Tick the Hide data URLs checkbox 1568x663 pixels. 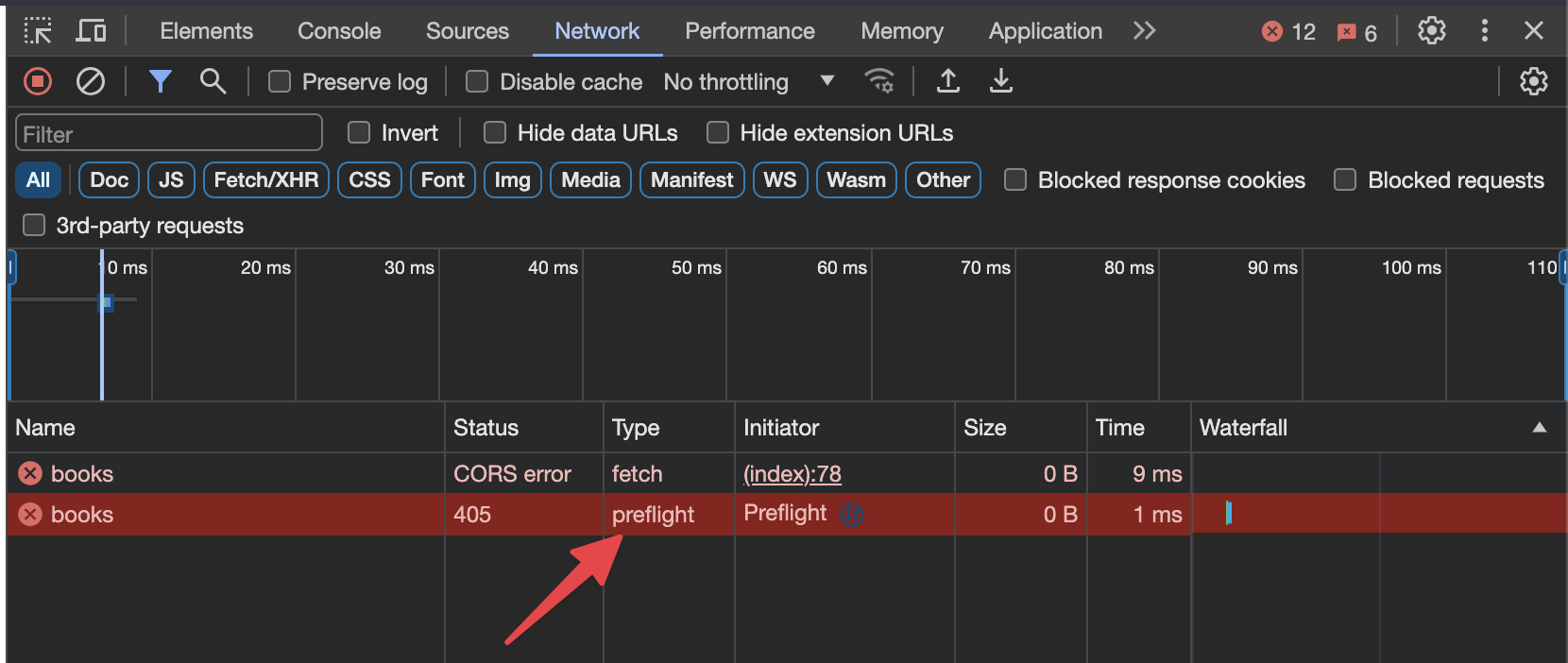[x=495, y=133]
